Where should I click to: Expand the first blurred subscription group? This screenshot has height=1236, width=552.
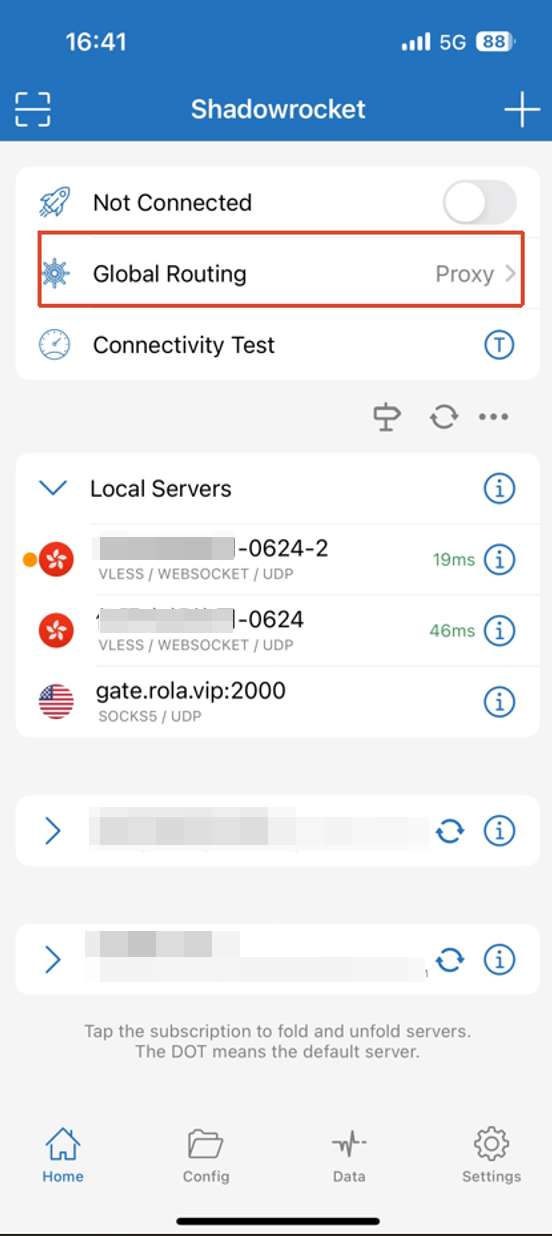[53, 830]
